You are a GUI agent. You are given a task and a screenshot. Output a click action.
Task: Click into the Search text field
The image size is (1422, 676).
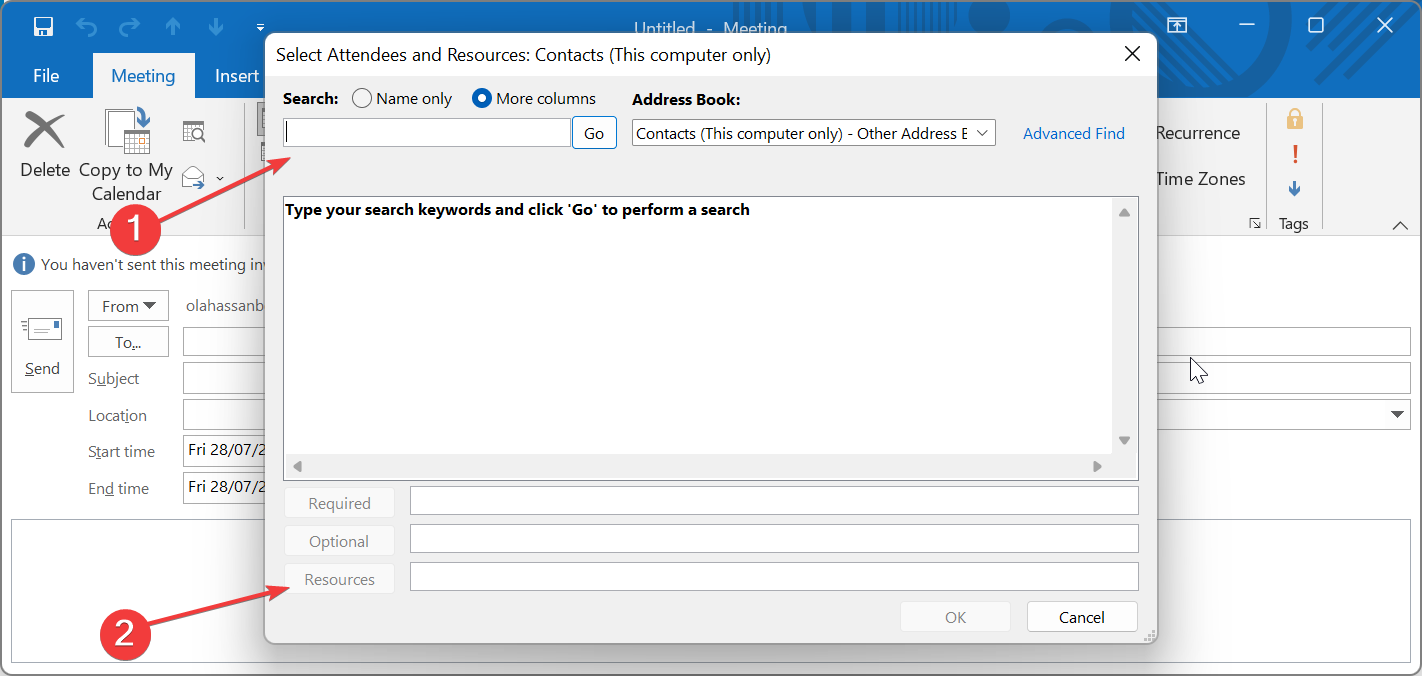427,133
